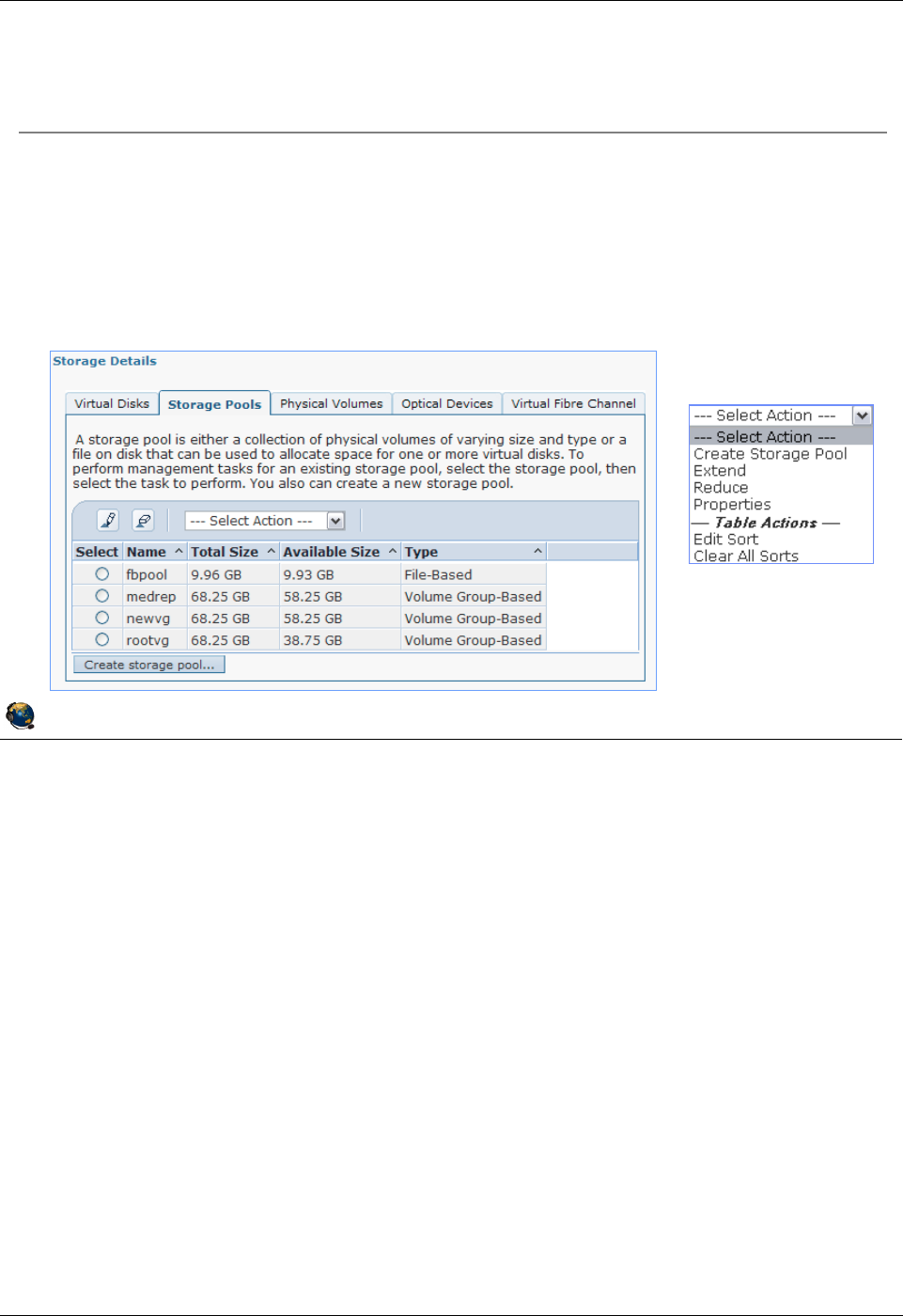Screen dimensions: 903x1316
Task: Choose Reduce from action list
Action: pyautogui.click(x=721, y=488)
